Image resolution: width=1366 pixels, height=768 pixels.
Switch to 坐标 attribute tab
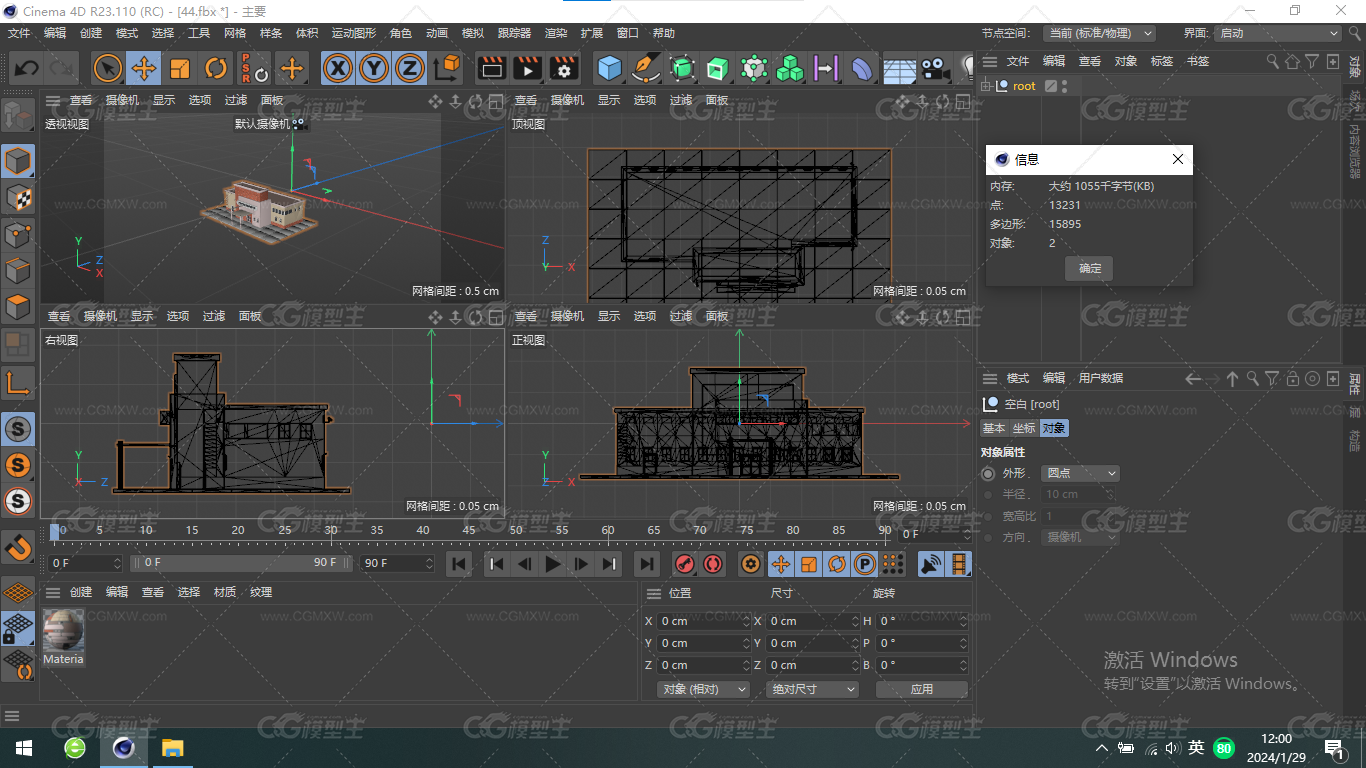click(x=1024, y=428)
